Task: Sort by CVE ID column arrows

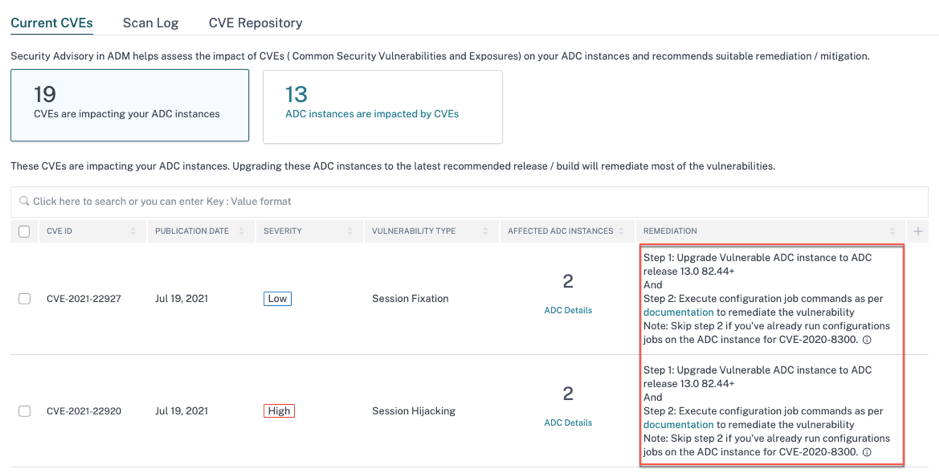Action: [x=133, y=231]
